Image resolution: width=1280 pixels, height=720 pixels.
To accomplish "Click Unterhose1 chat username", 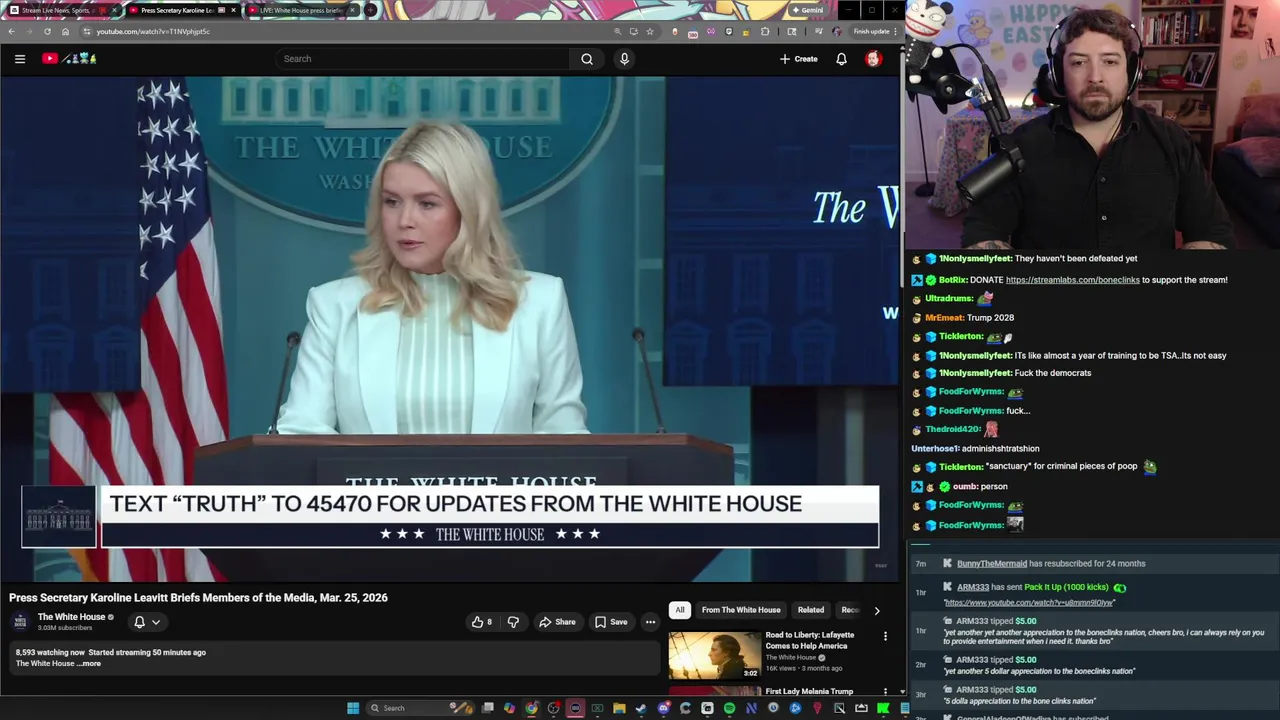I will pos(935,449).
